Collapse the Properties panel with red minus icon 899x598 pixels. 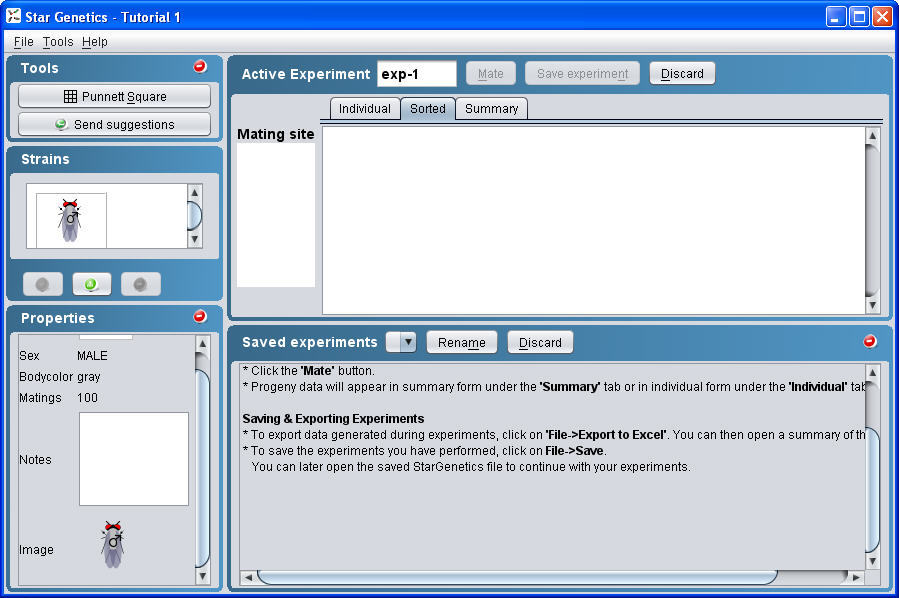click(x=200, y=316)
